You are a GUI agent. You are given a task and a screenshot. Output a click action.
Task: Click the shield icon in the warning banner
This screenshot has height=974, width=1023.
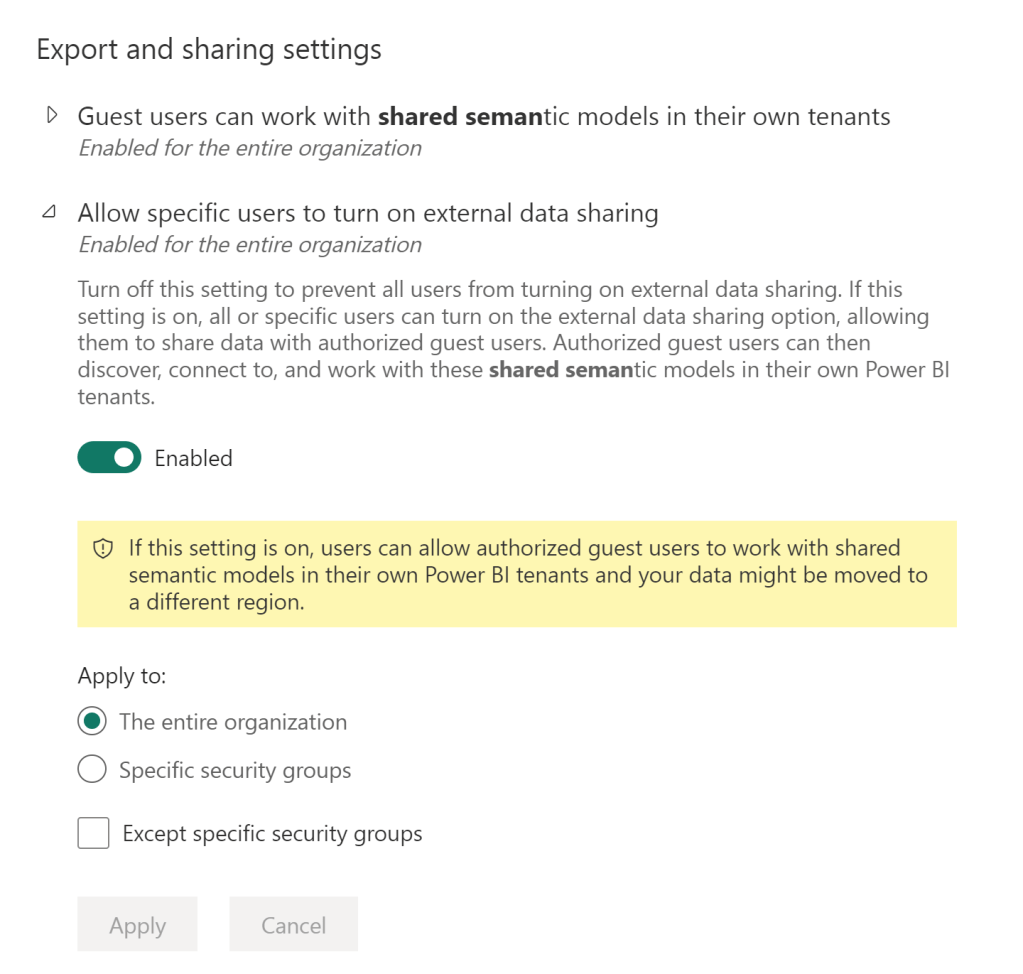(x=102, y=549)
